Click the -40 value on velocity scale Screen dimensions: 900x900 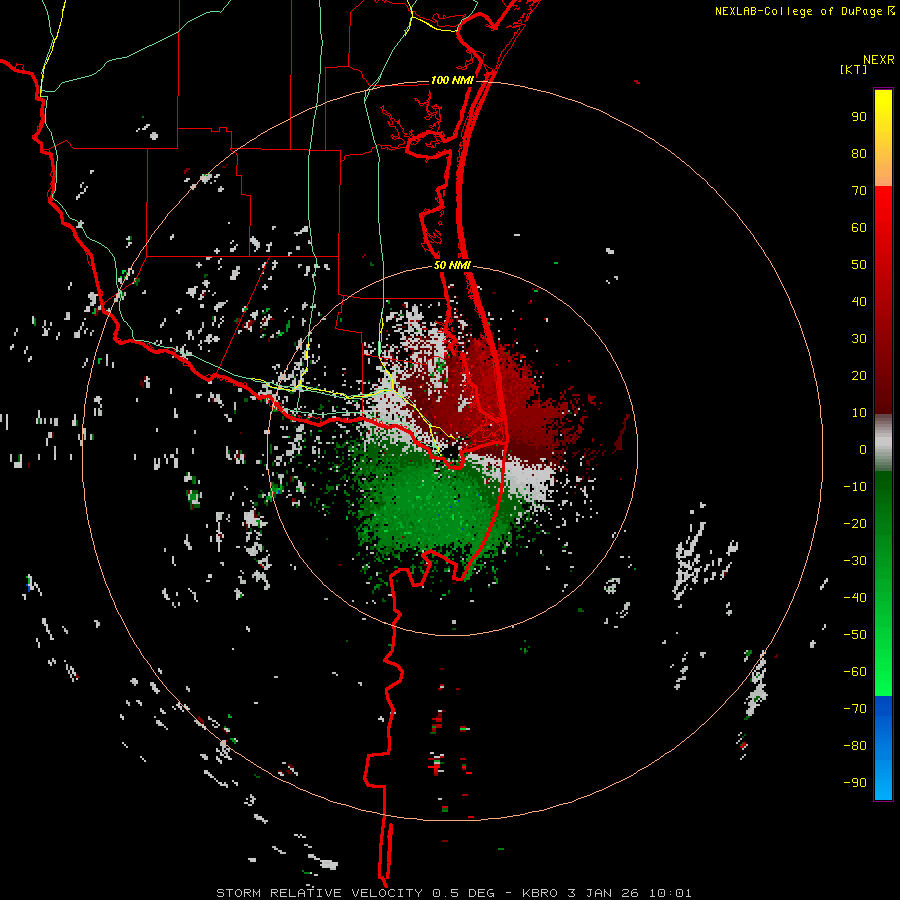tap(855, 598)
